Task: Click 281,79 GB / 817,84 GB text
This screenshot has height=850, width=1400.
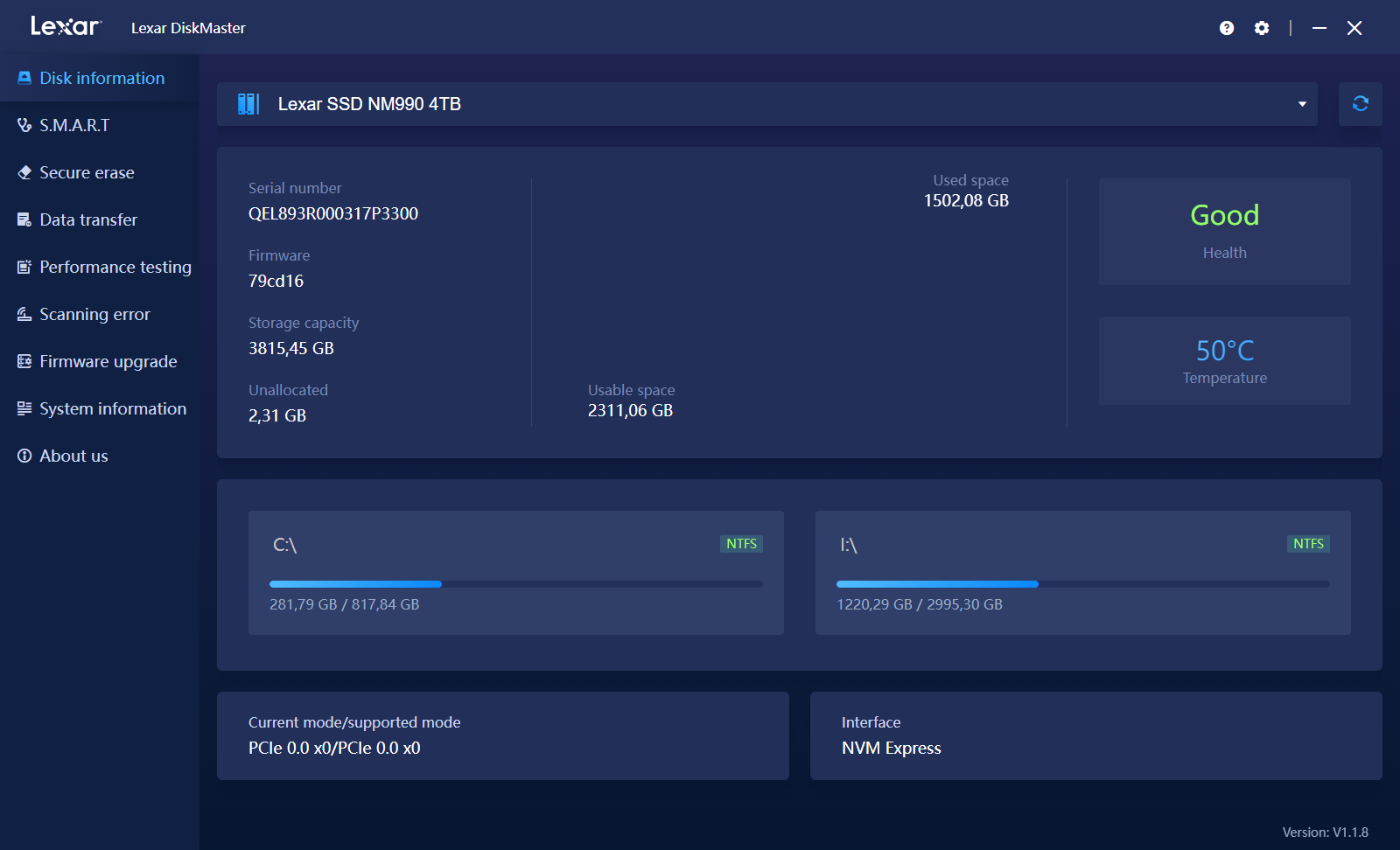Action: pyautogui.click(x=345, y=604)
